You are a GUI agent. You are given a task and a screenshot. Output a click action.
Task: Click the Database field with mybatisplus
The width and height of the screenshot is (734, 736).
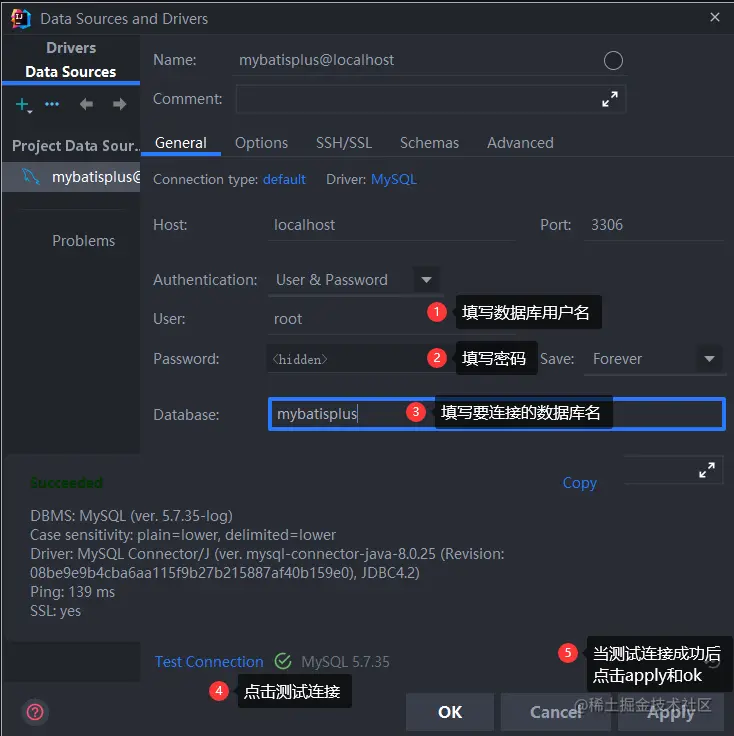(x=497, y=414)
